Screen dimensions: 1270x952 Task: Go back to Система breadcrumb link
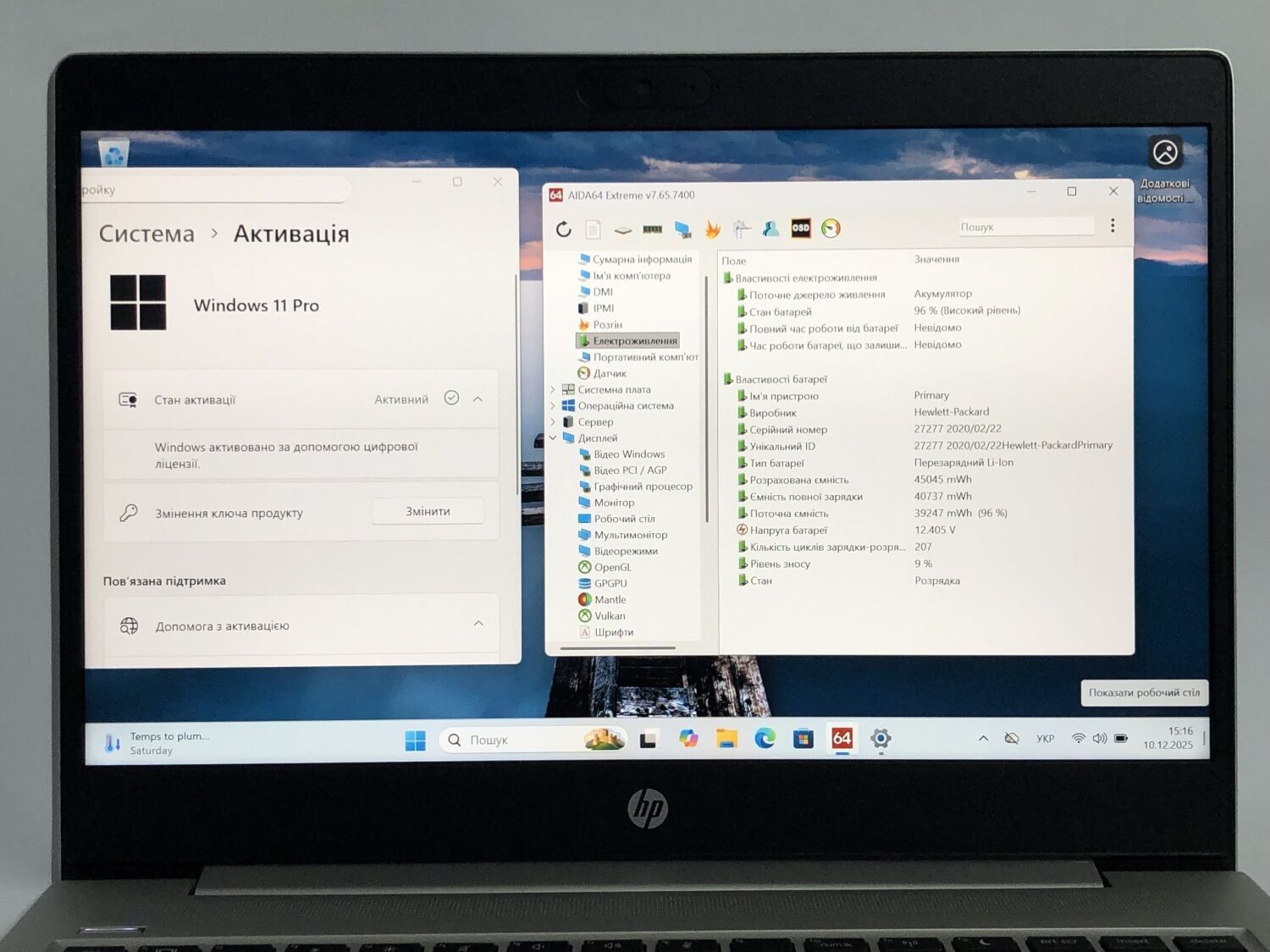[146, 234]
